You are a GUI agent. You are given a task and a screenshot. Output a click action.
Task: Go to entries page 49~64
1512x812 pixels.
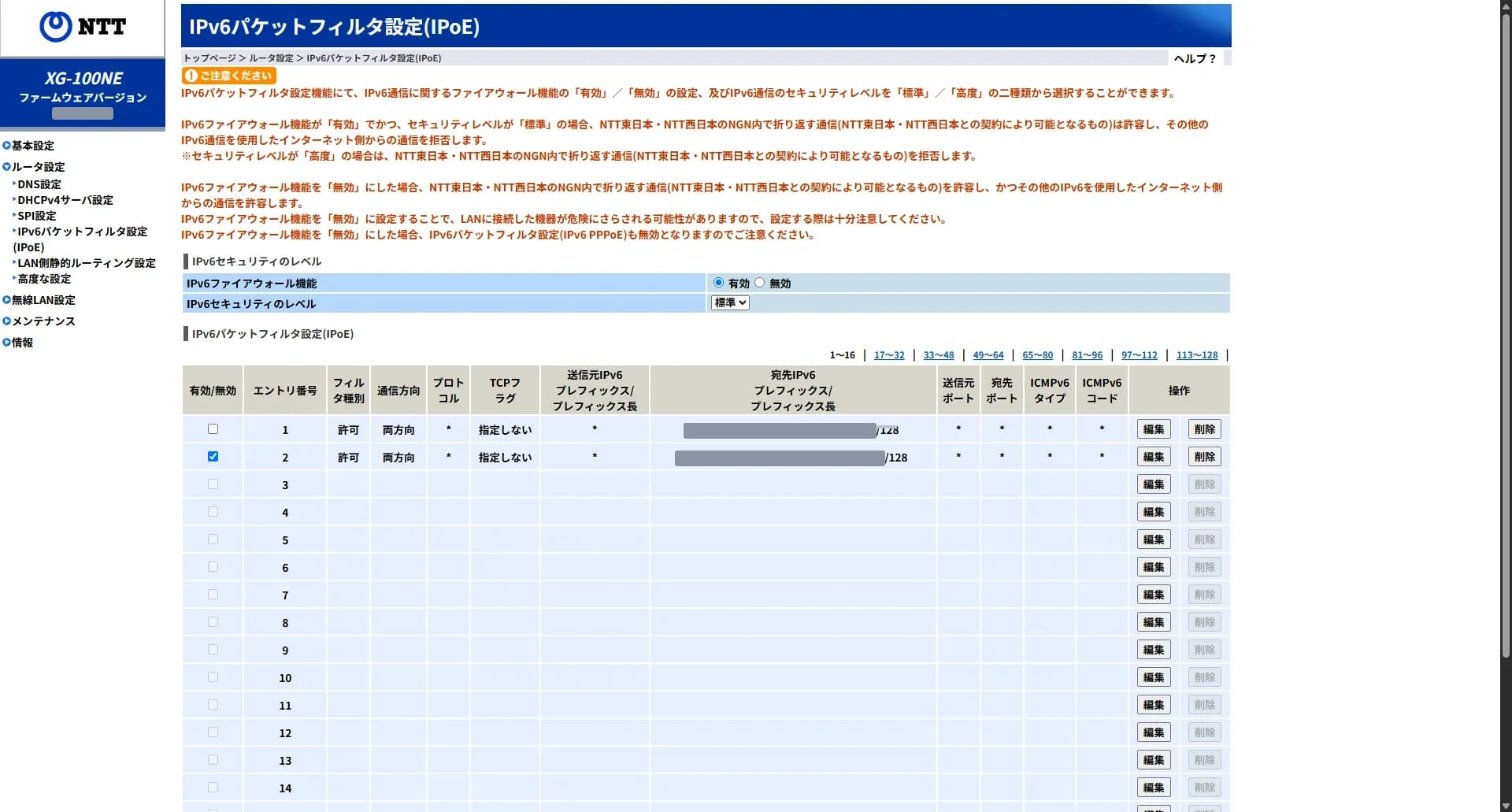pos(988,355)
